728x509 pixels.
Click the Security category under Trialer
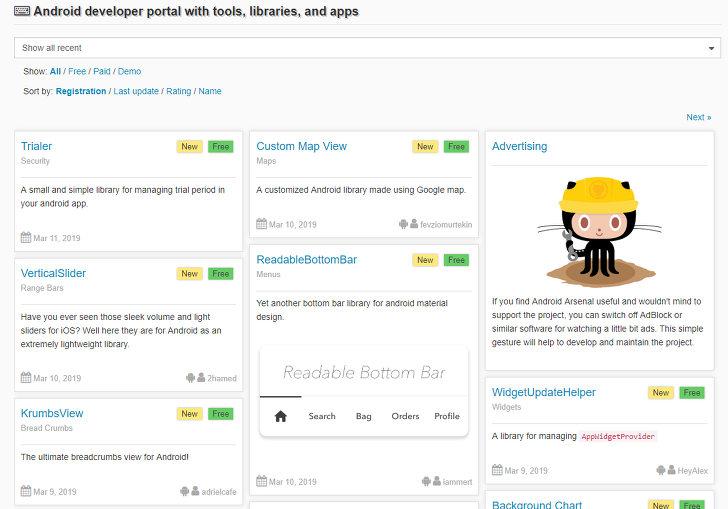pos(35,161)
